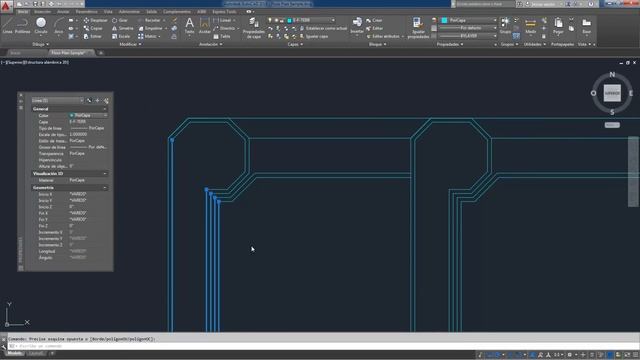Expand the Capas panel flyout
640x360 pixels.
[295, 44]
